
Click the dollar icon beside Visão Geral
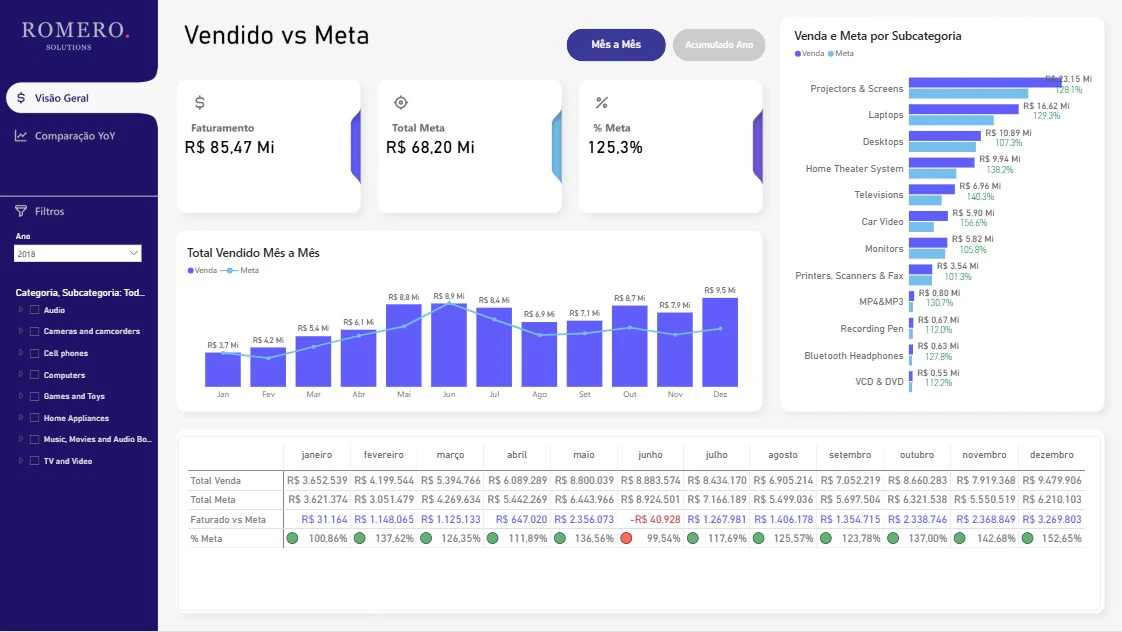21,98
